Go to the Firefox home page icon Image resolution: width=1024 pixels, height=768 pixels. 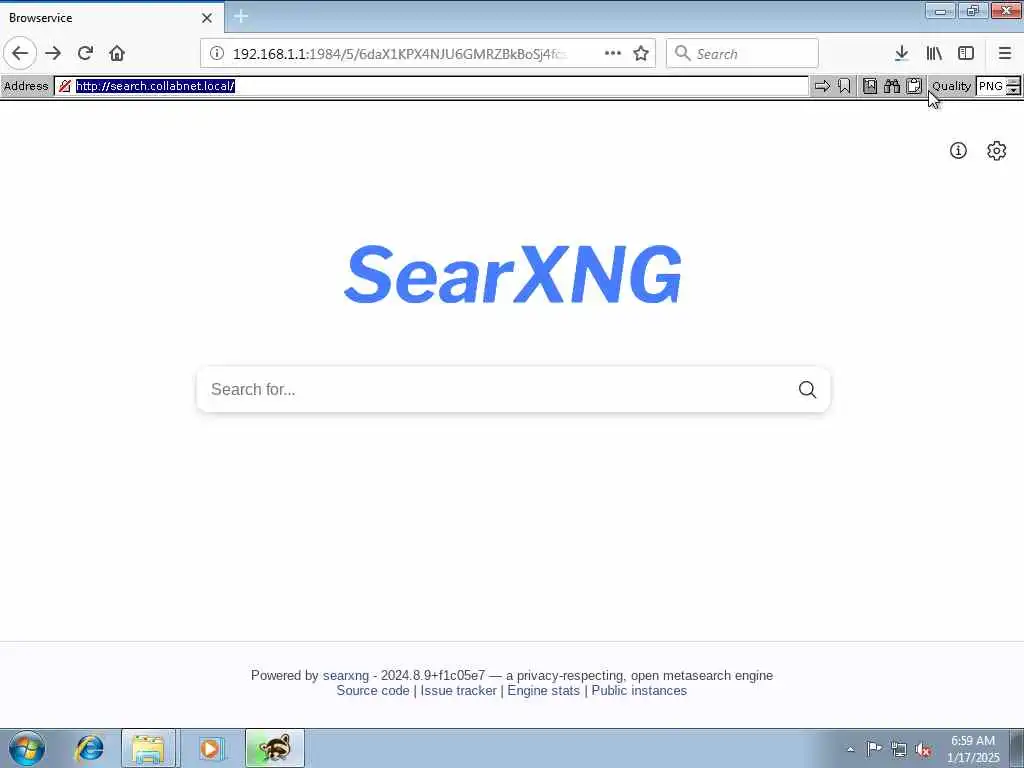117,53
